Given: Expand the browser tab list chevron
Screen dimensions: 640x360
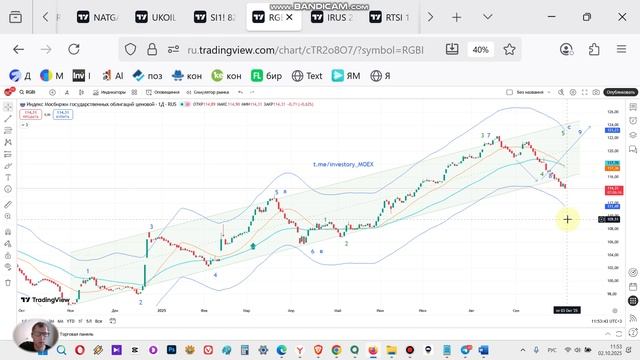Looking at the screenshot, I should (487, 17).
